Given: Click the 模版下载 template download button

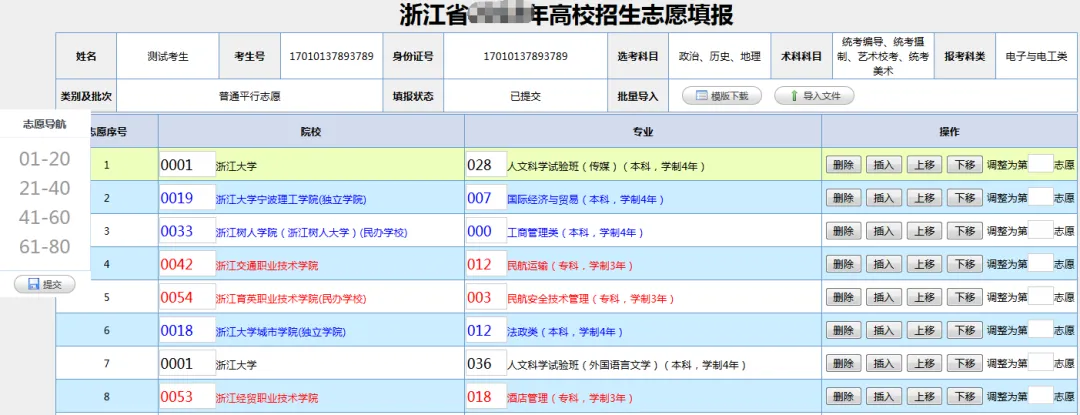Looking at the screenshot, I should (x=721, y=96).
